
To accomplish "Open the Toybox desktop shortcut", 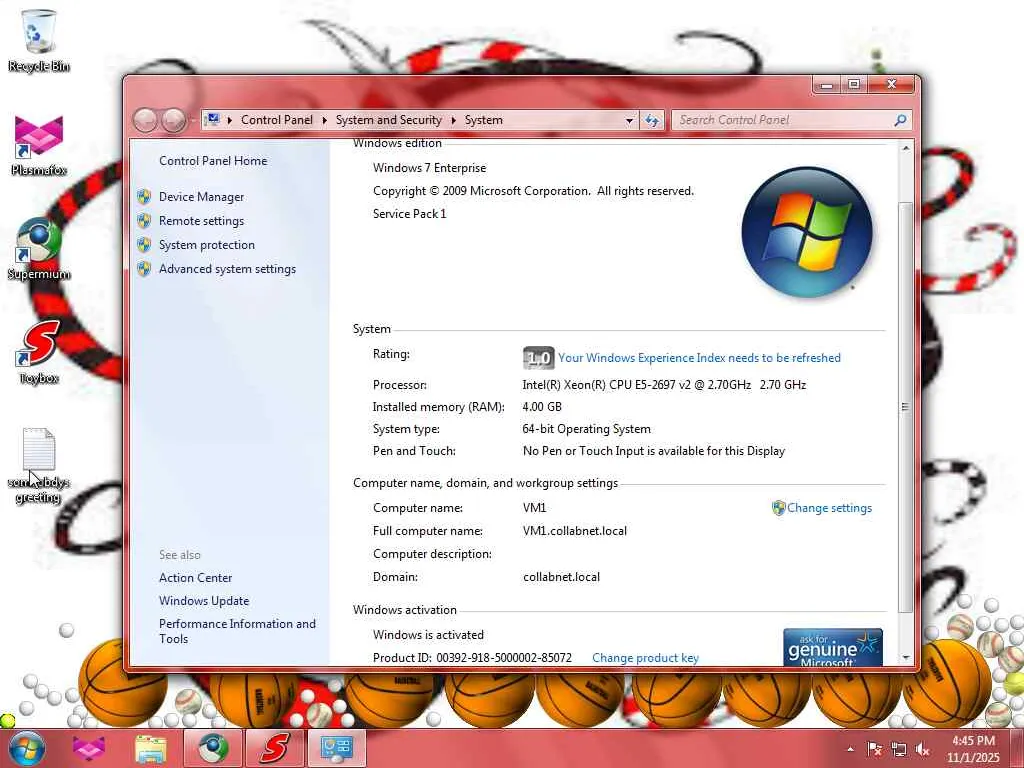I will point(39,353).
